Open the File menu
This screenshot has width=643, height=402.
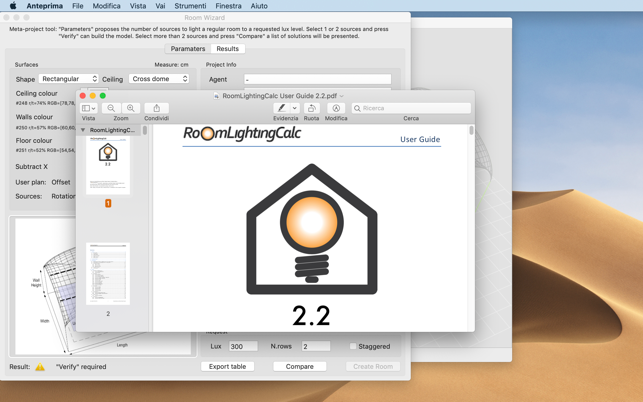78,6
